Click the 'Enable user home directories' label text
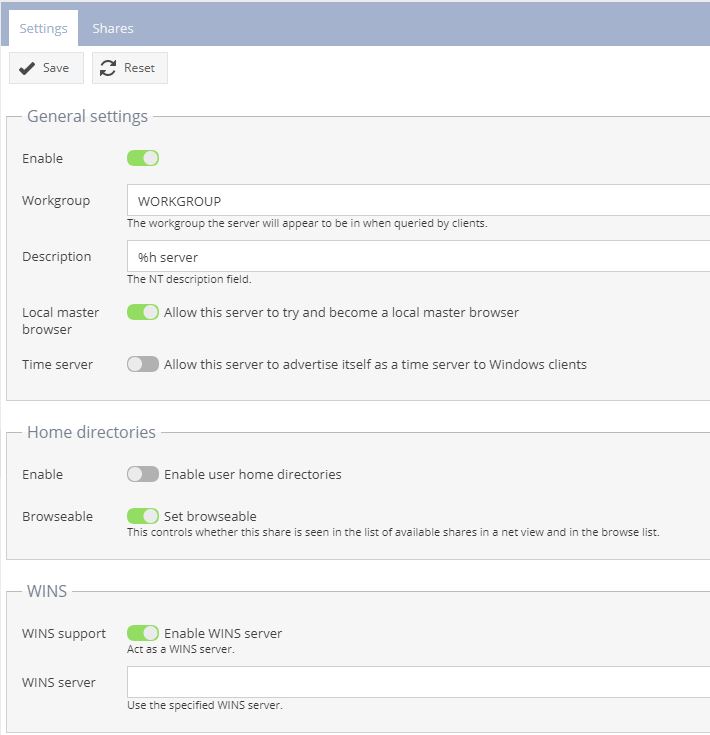The width and height of the screenshot is (710, 735). (x=253, y=474)
